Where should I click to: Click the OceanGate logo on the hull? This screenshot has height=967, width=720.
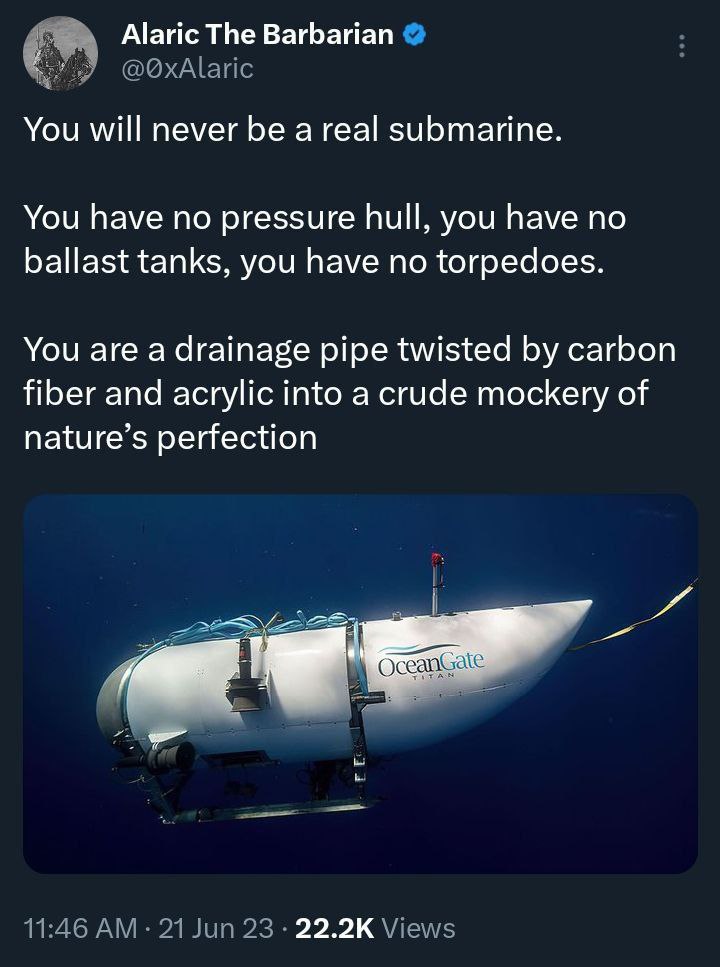(x=431, y=660)
